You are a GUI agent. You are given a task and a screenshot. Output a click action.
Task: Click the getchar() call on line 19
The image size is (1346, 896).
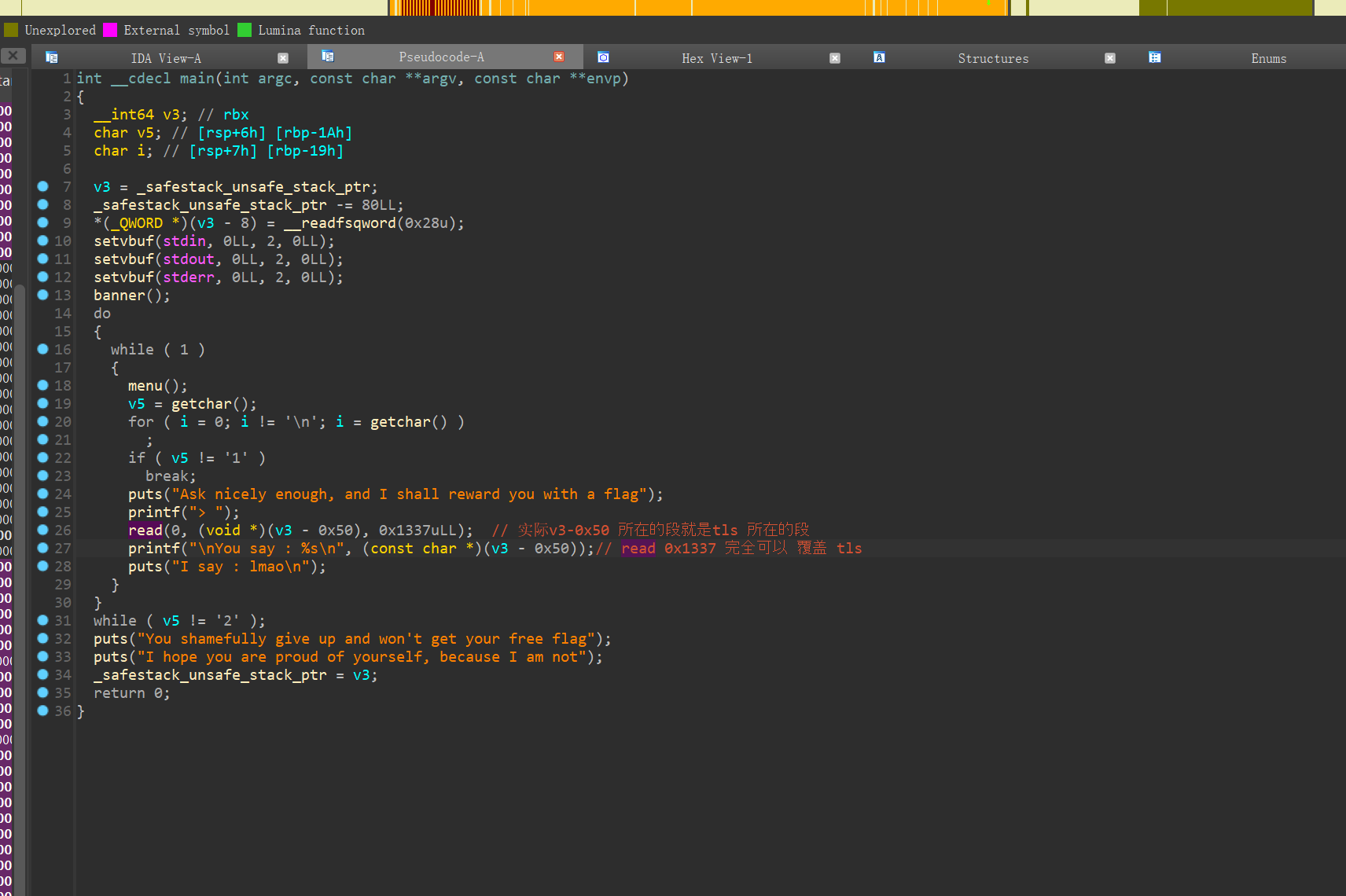[210, 404]
